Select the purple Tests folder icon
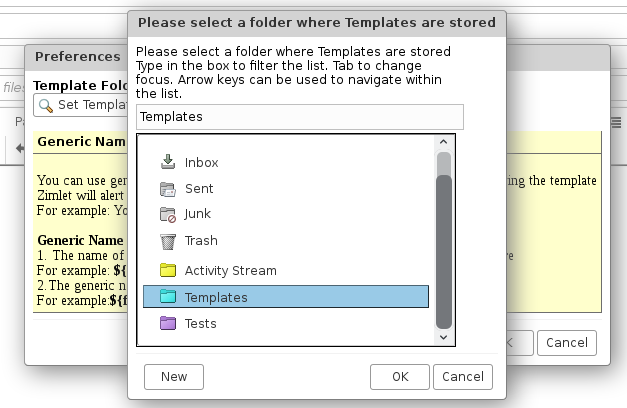627x408 pixels. click(x=168, y=324)
